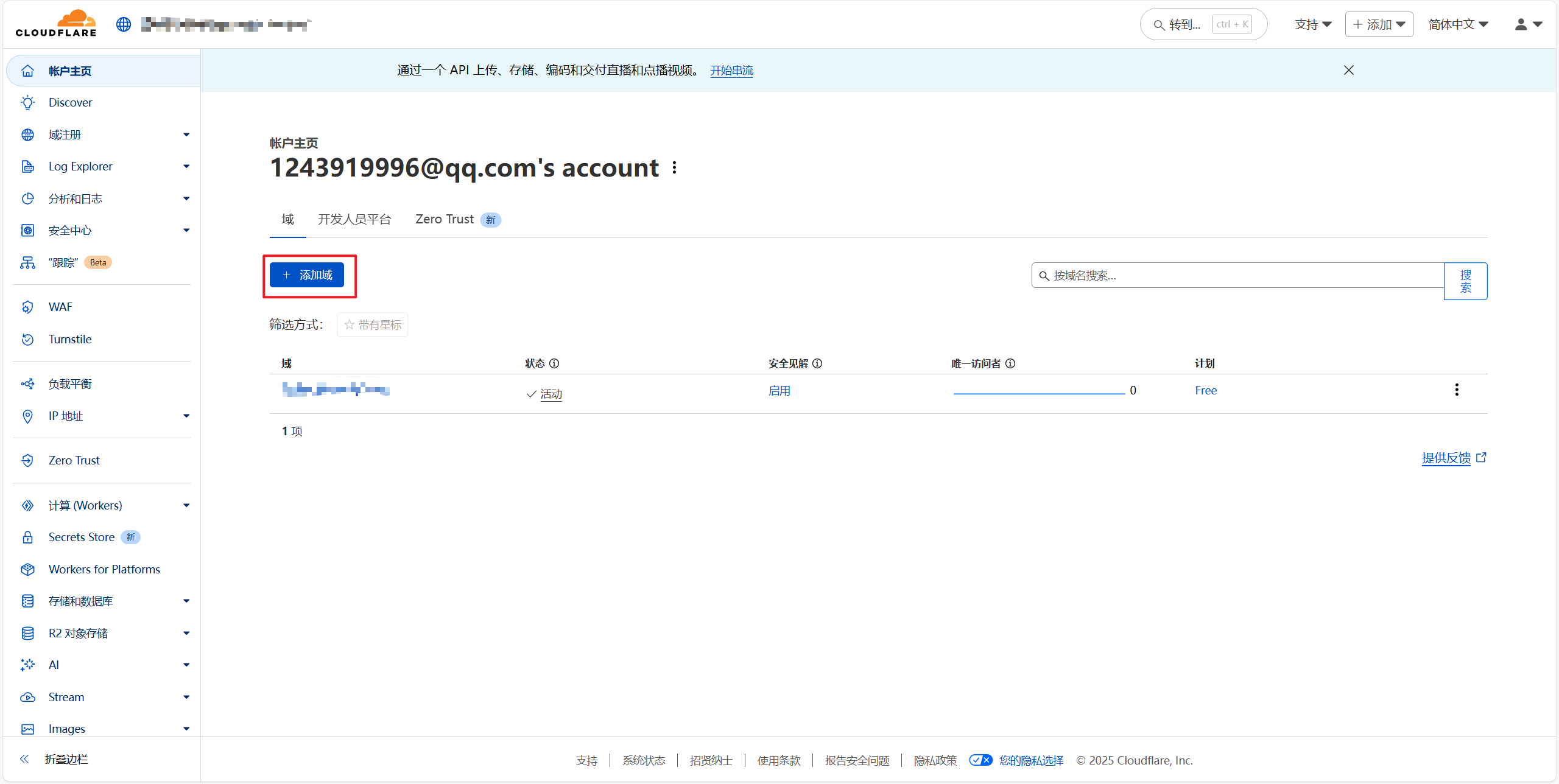Image resolution: width=1559 pixels, height=784 pixels.
Task: Click the 安全见解 info icon
Action: coord(817,363)
